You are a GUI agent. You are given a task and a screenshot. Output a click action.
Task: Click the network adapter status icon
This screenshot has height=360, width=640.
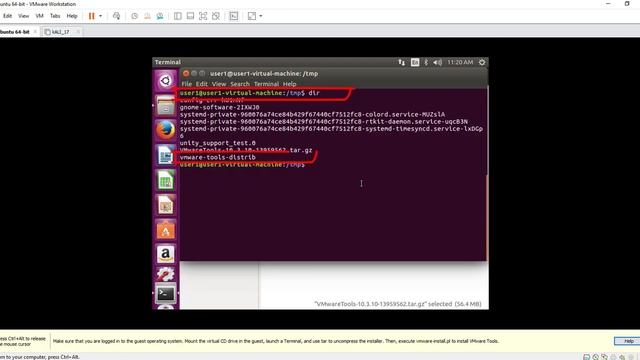point(604,357)
